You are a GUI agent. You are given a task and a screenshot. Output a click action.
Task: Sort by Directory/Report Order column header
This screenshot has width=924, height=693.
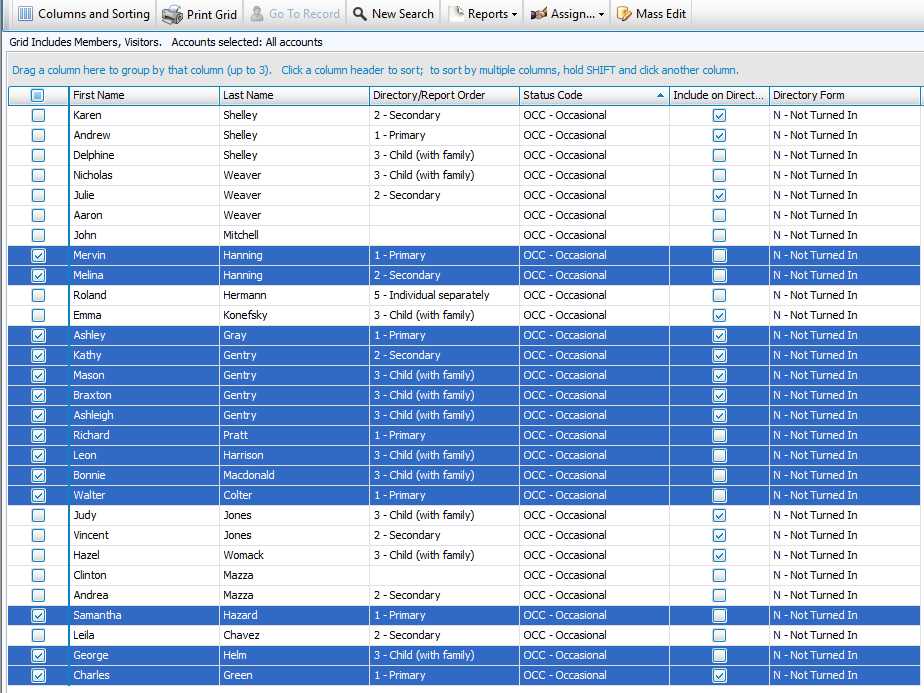443,96
